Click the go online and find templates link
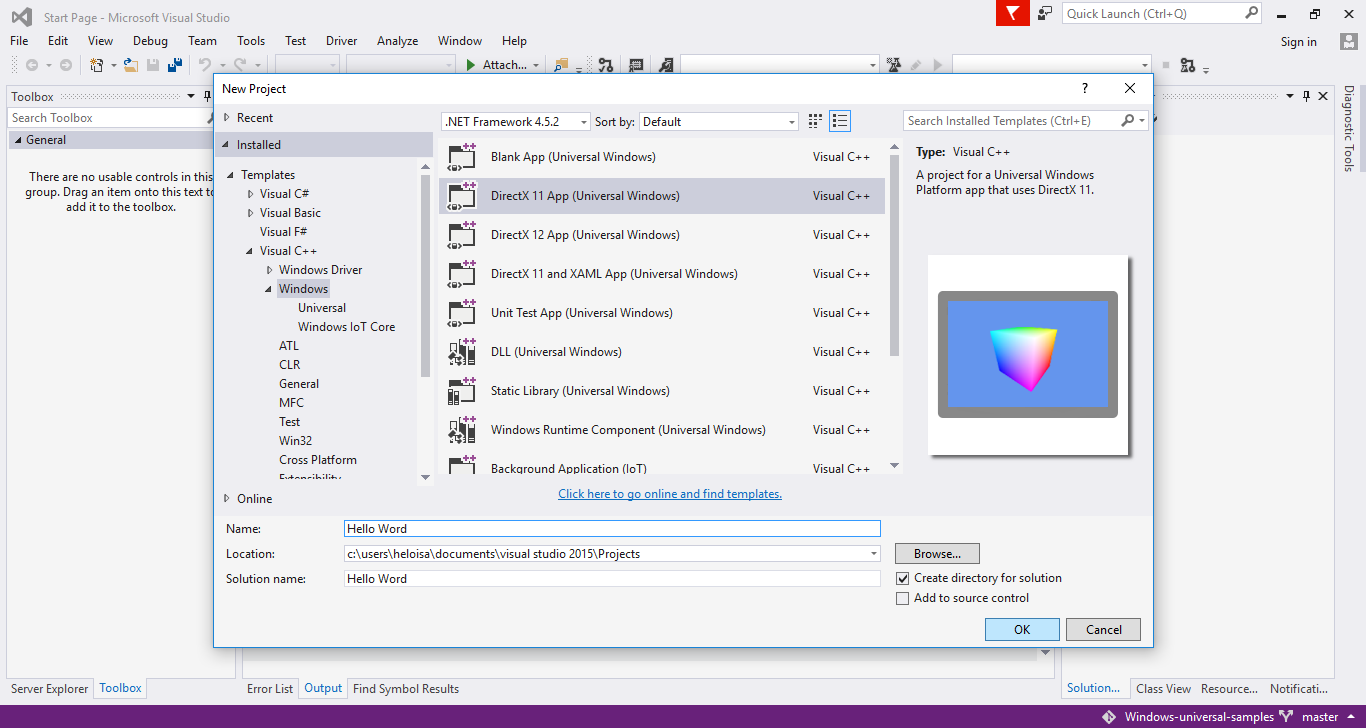The image size is (1366, 728). (669, 494)
